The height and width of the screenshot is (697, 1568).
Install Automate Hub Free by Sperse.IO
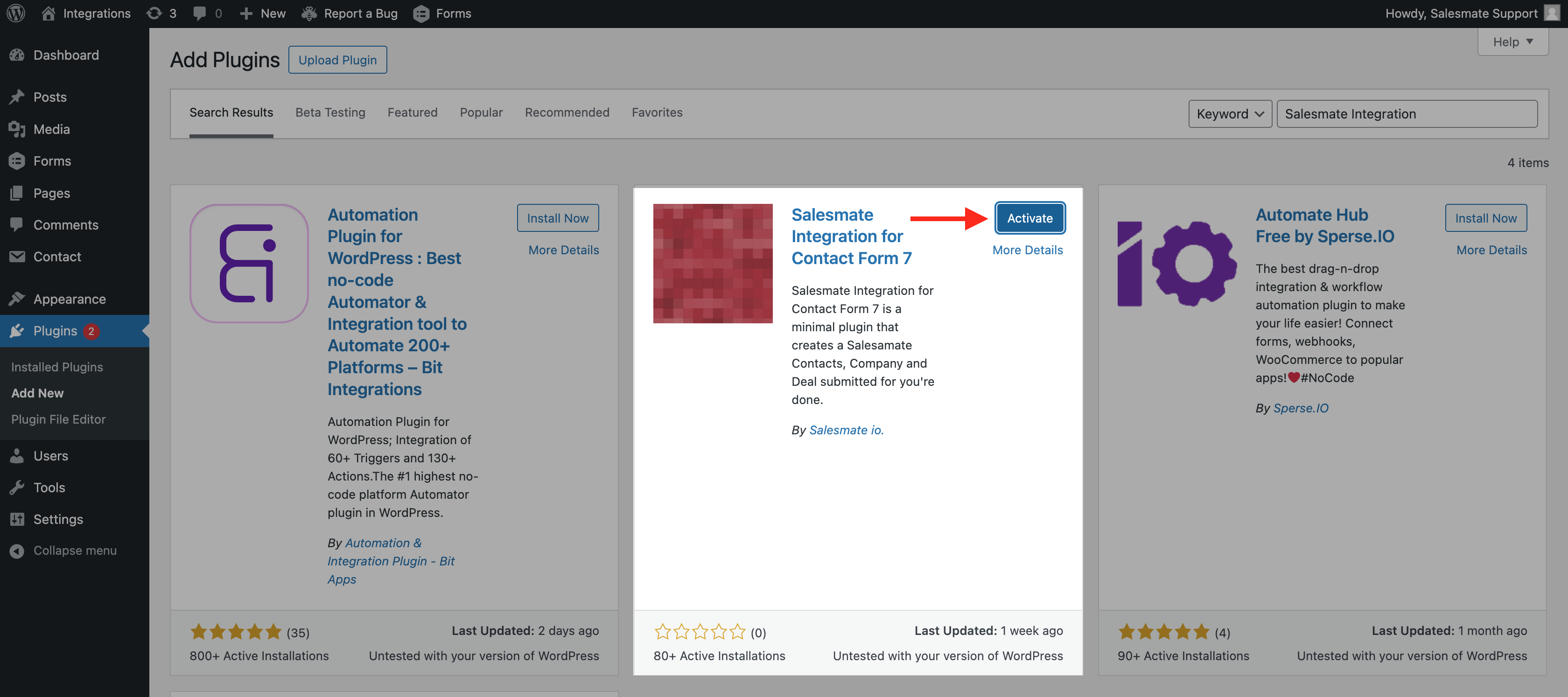1486,218
